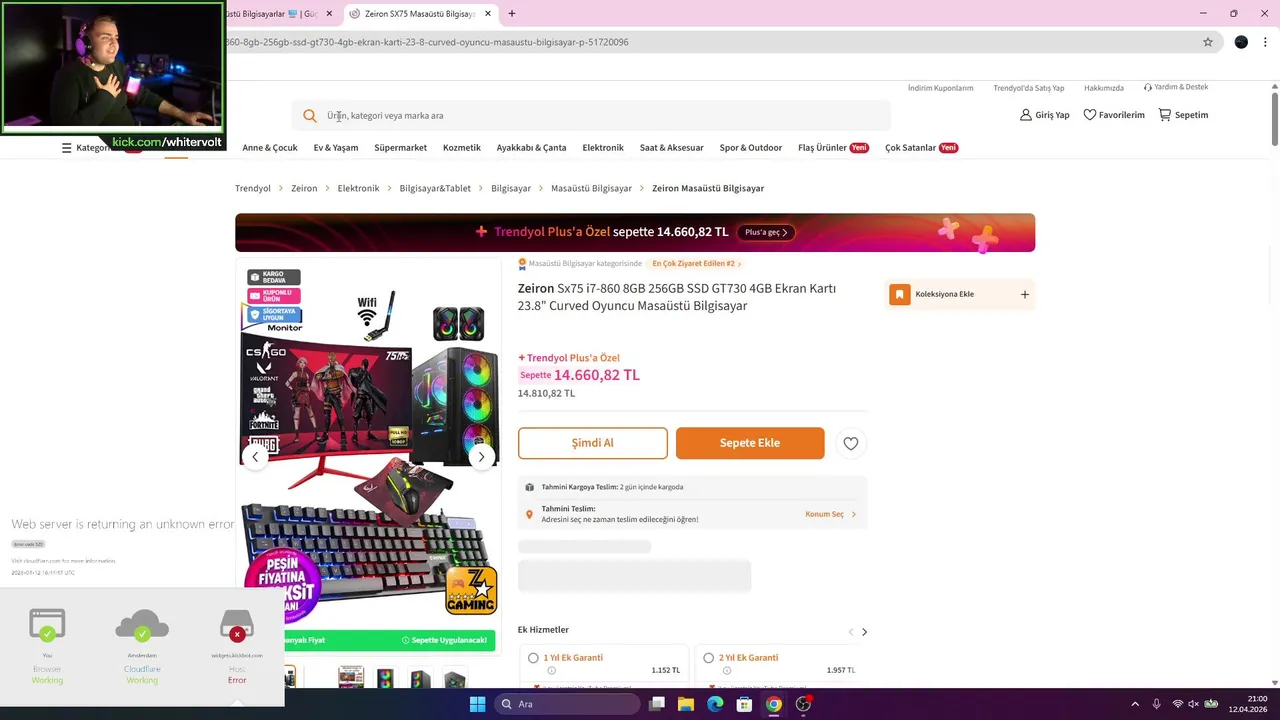Open Windows Start menu
The image size is (1280, 720).
point(477,704)
